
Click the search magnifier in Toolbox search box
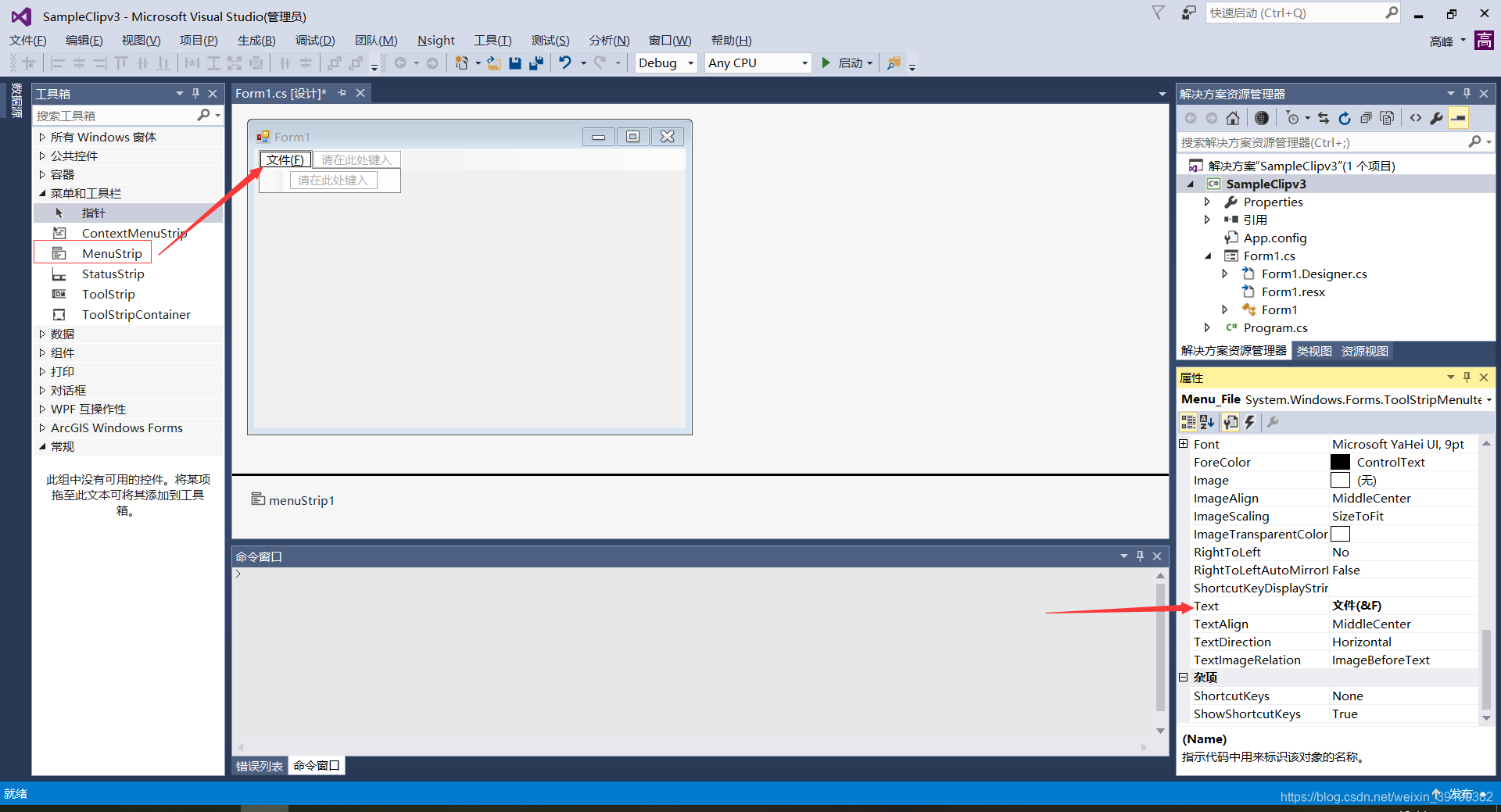(203, 115)
